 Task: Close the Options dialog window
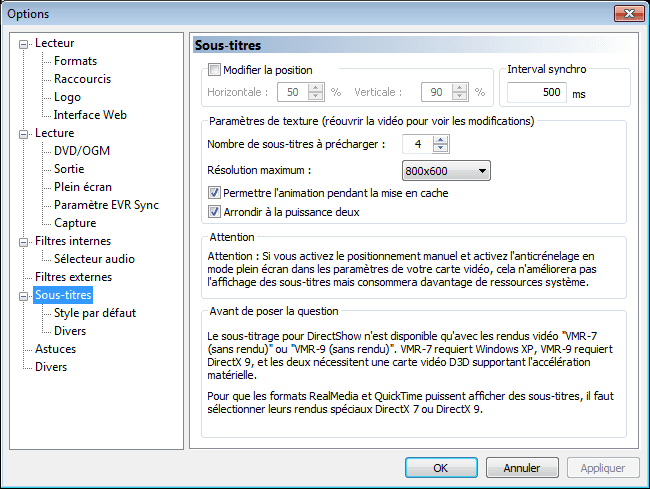point(627,13)
